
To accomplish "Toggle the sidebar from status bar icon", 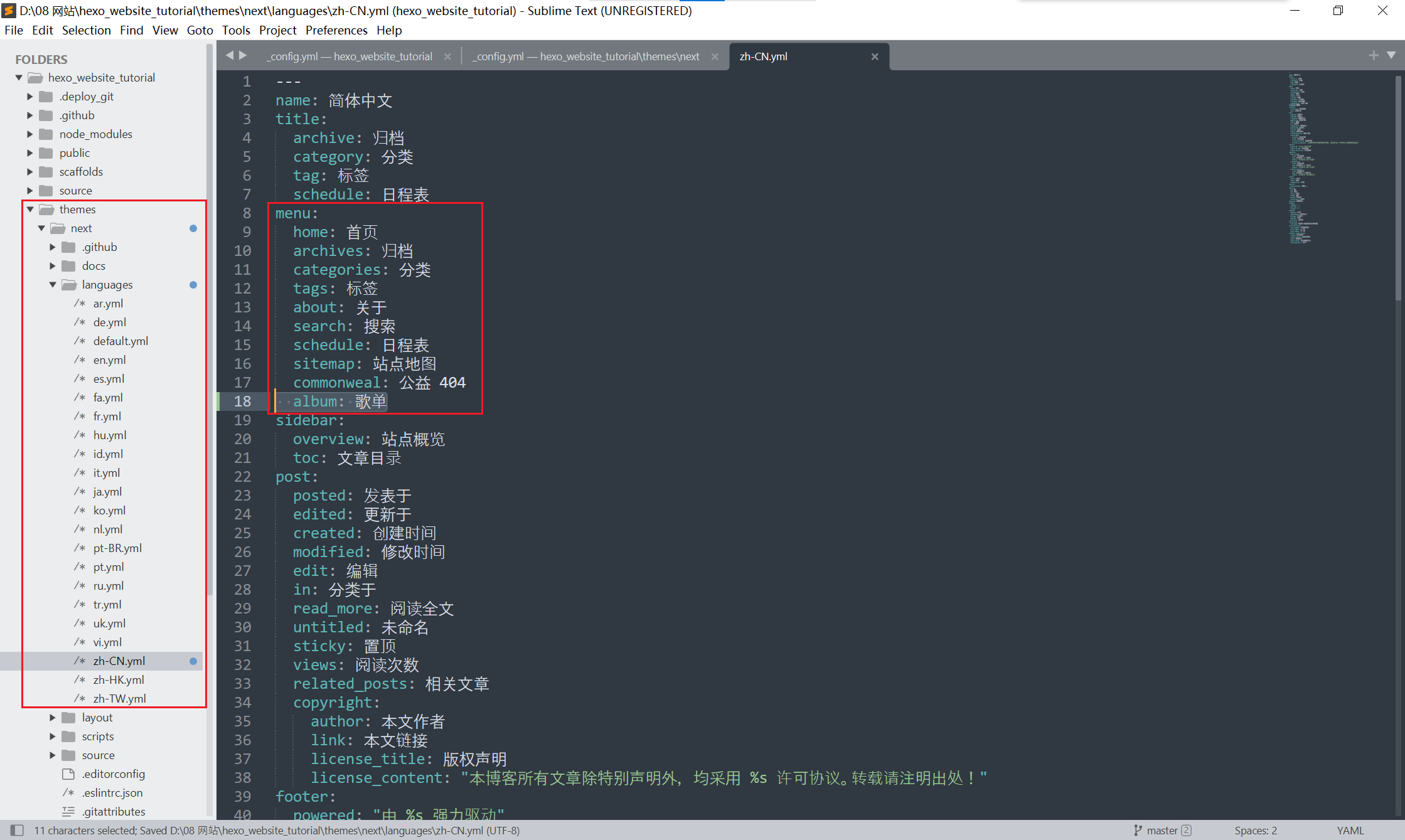I will 18,830.
